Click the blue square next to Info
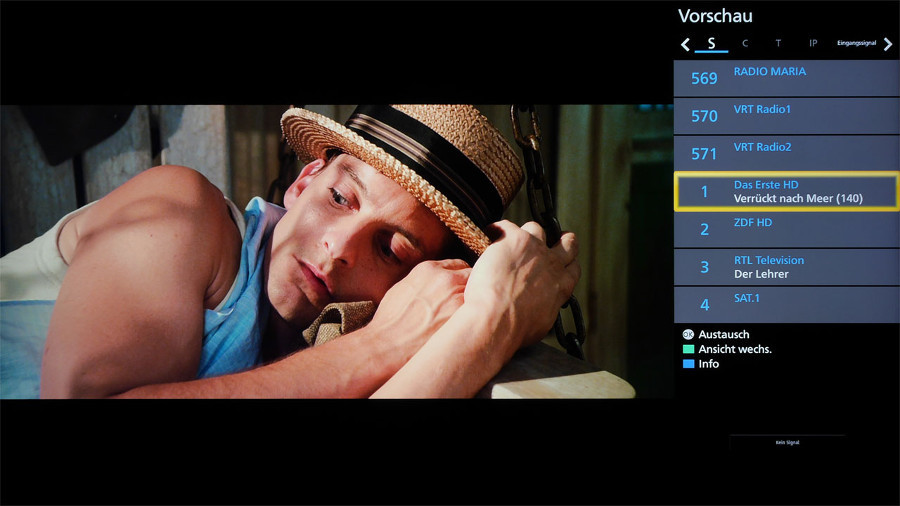The width and height of the screenshot is (900, 506). (688, 364)
